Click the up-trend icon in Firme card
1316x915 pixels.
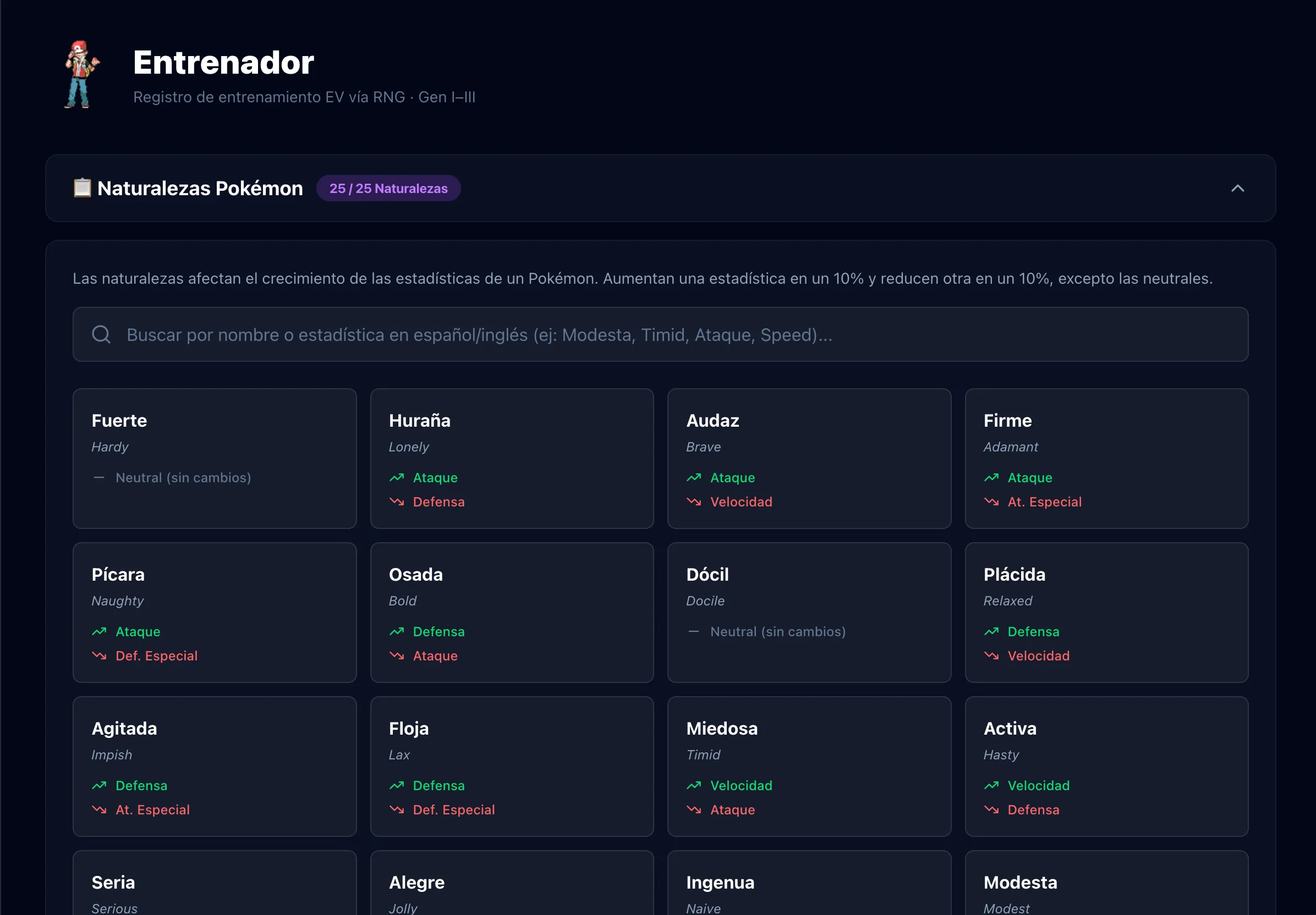coord(991,477)
